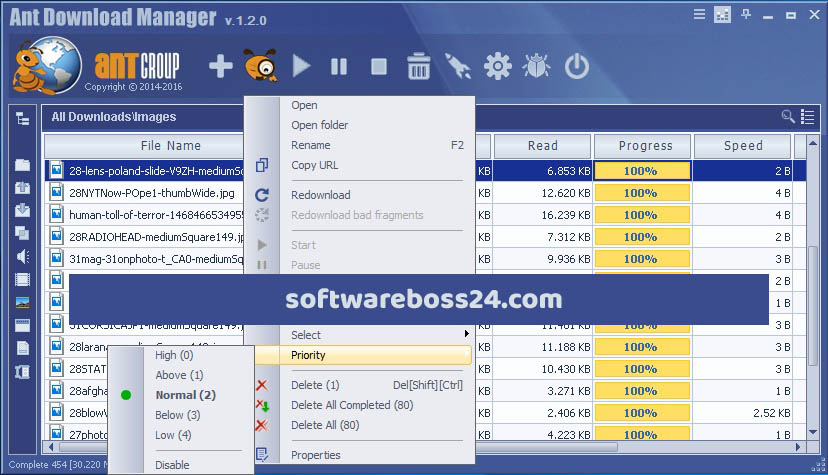Click the horizontal scrollbar left arrow
Viewport: 828px width, 475px height.
(x=51, y=447)
